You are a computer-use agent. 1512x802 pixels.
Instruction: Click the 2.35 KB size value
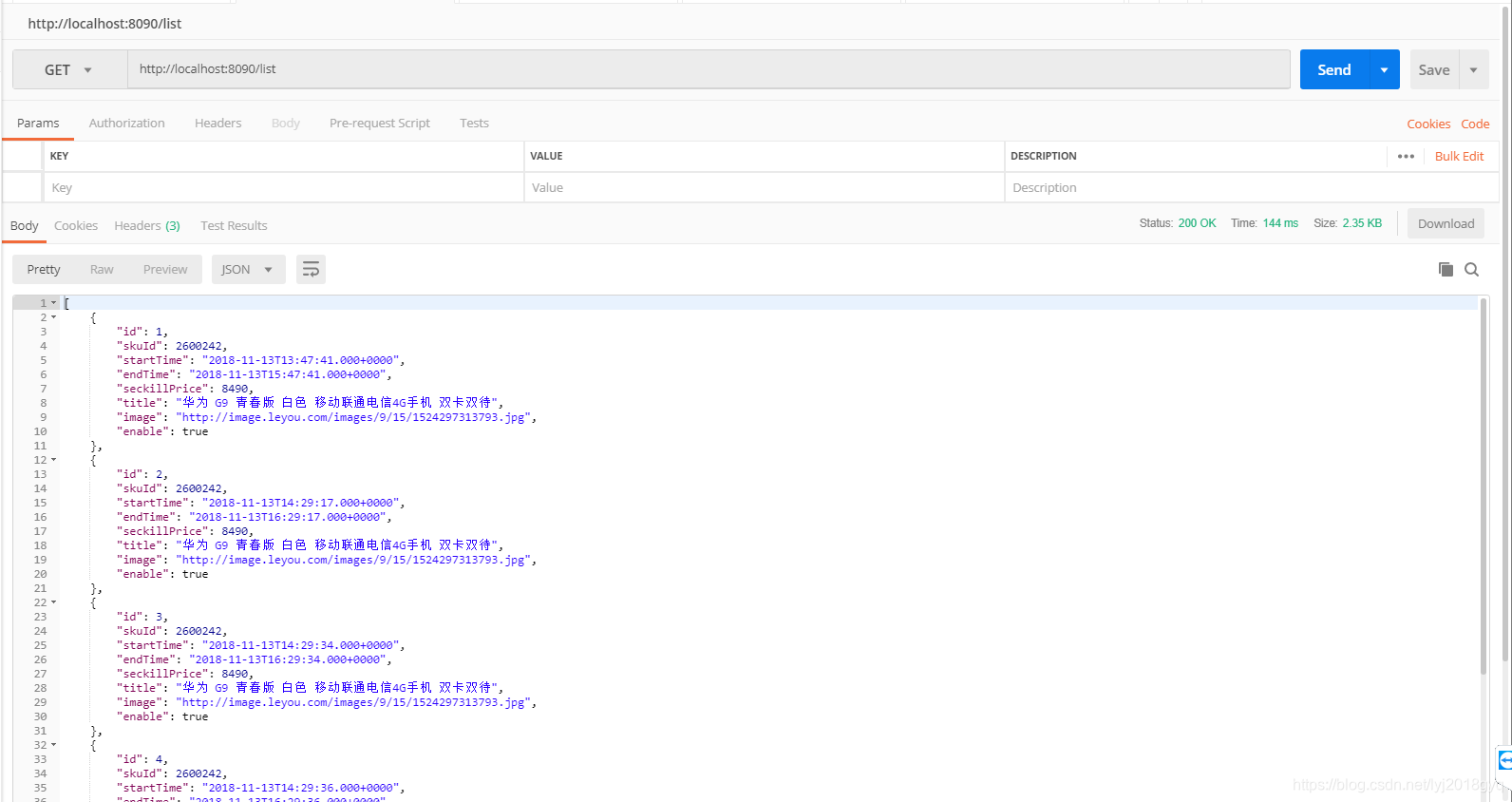click(x=1362, y=223)
